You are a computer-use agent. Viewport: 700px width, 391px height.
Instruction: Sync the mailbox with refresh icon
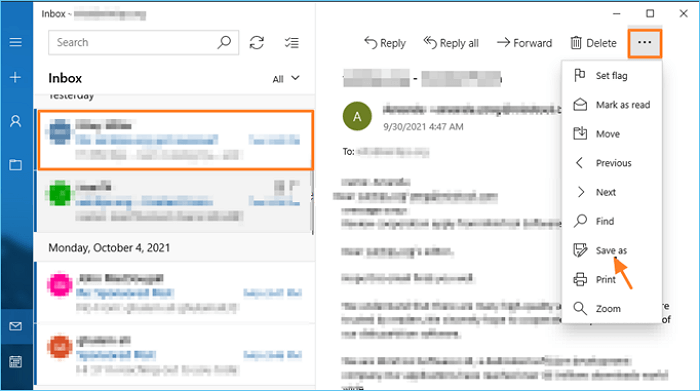tap(257, 43)
